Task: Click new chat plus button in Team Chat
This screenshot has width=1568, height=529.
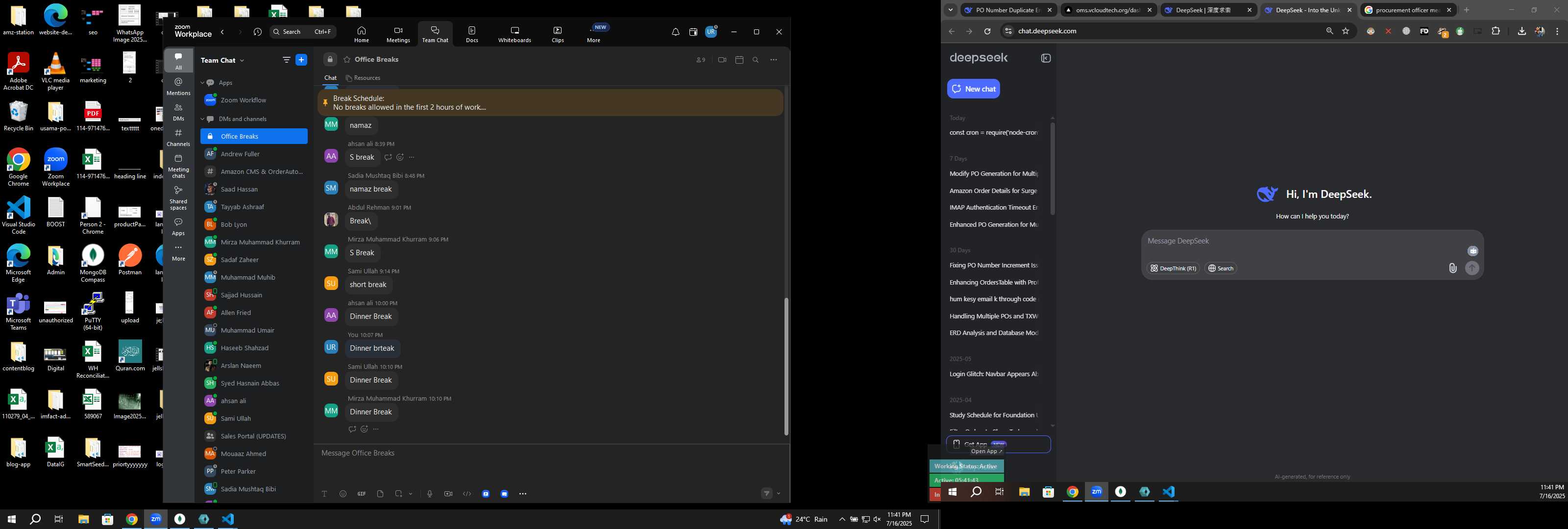Action: click(x=301, y=60)
